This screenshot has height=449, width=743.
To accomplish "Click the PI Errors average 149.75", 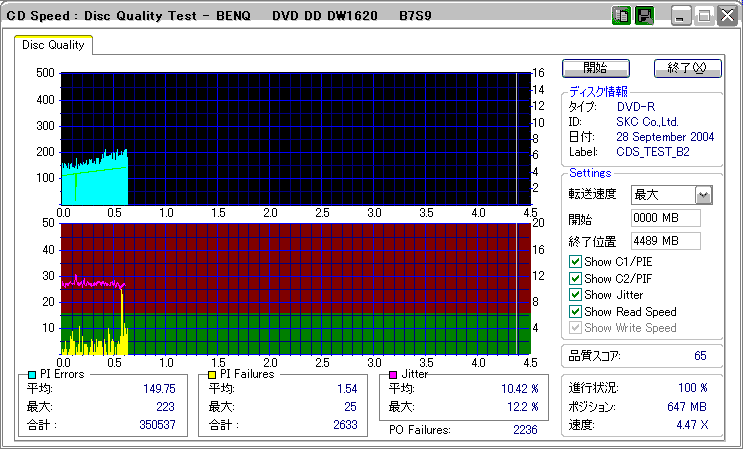I will click(159, 389).
